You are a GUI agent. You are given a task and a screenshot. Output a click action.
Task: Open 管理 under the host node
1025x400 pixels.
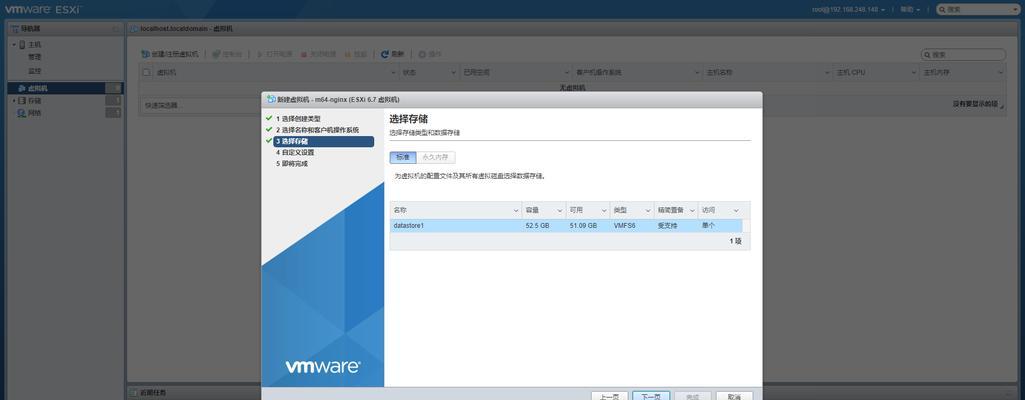point(34,58)
